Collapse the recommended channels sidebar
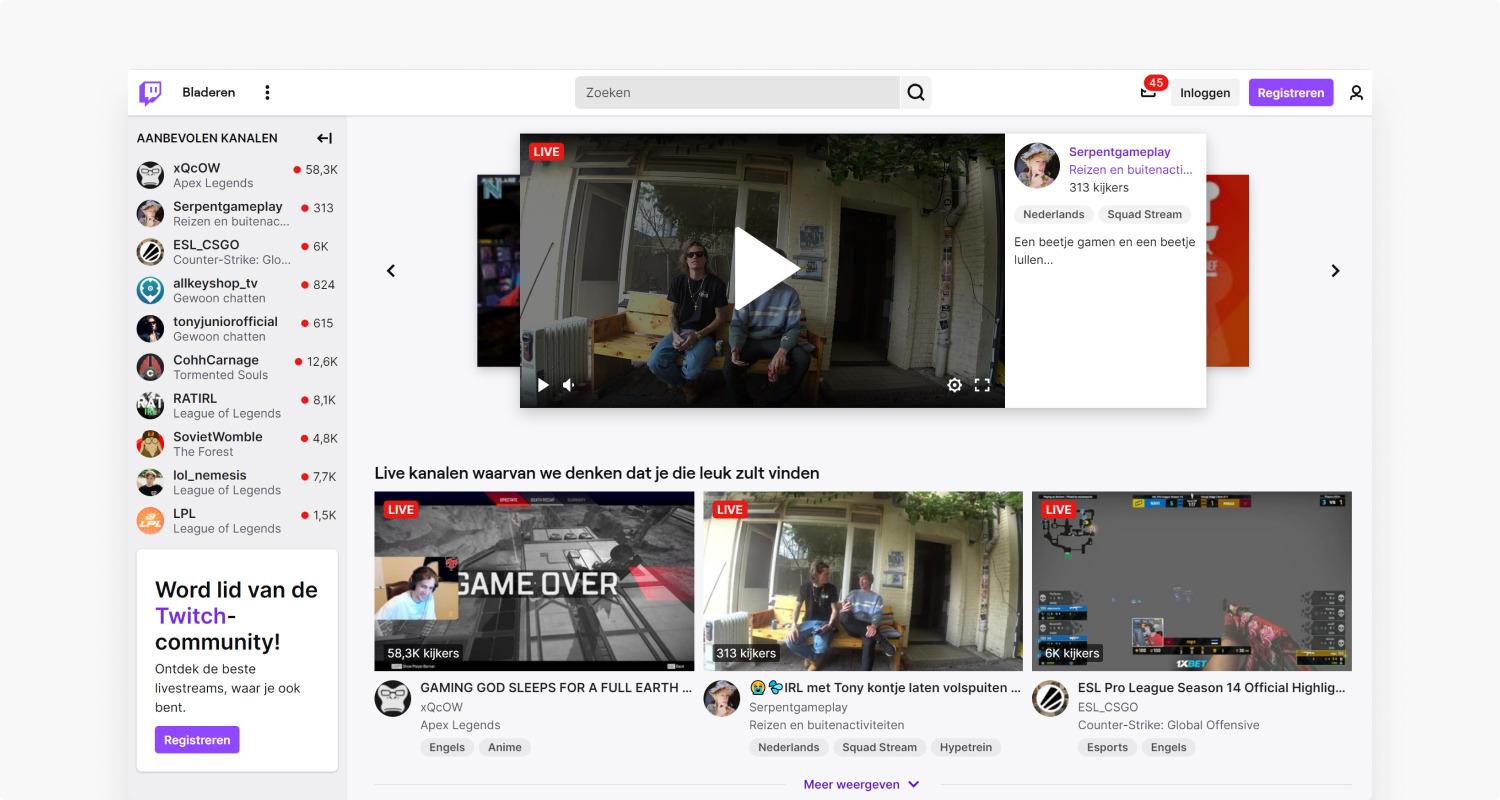This screenshot has height=800, width=1500. click(324, 138)
